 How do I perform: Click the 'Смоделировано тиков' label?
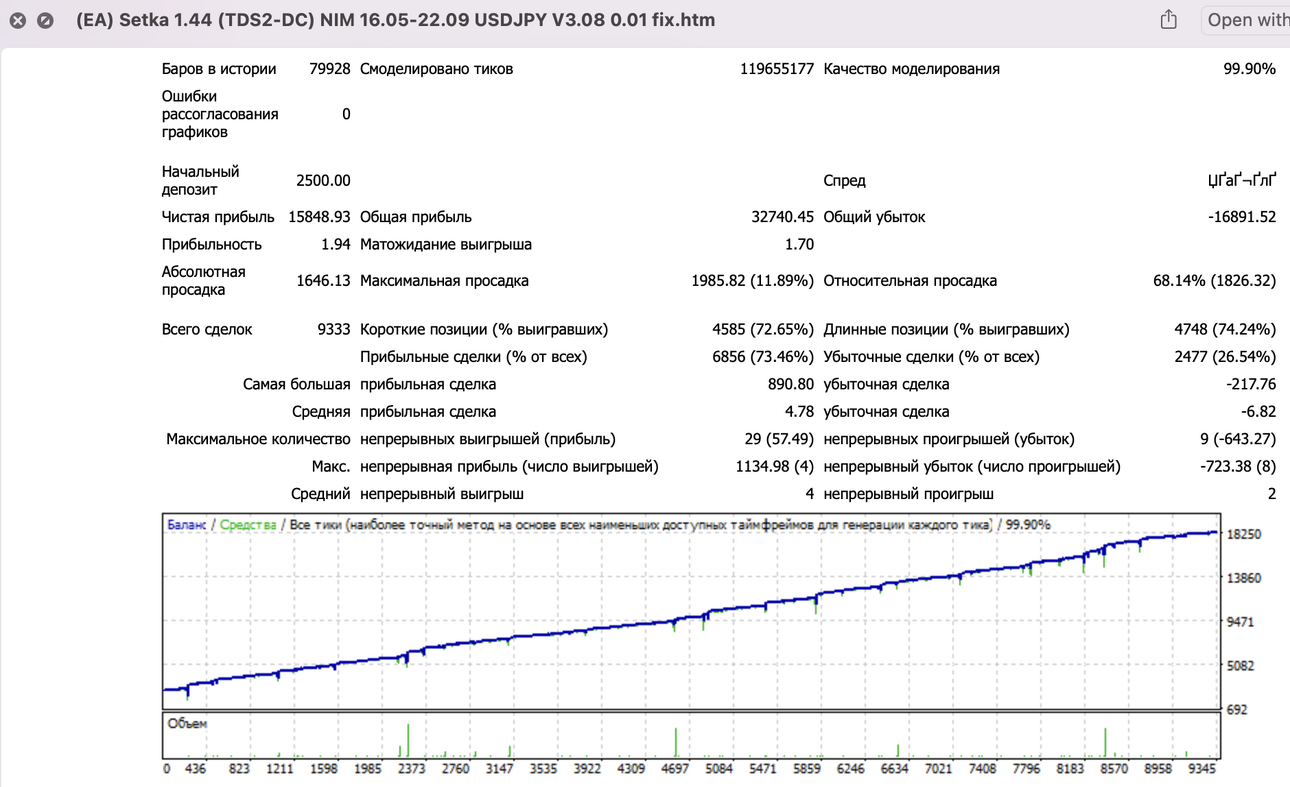(436, 69)
